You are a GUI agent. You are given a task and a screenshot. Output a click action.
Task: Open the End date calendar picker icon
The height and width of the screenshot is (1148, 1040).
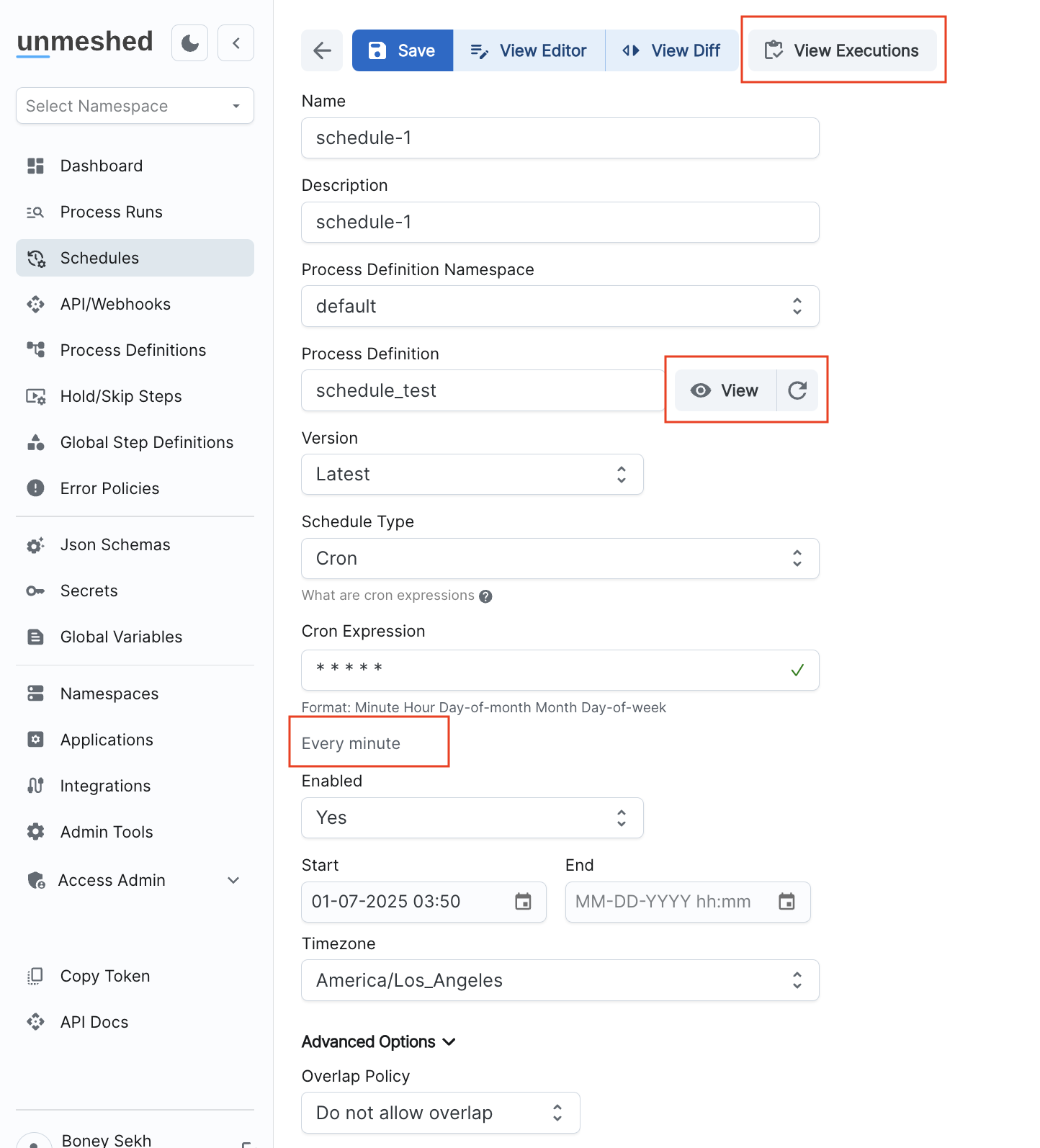786,902
